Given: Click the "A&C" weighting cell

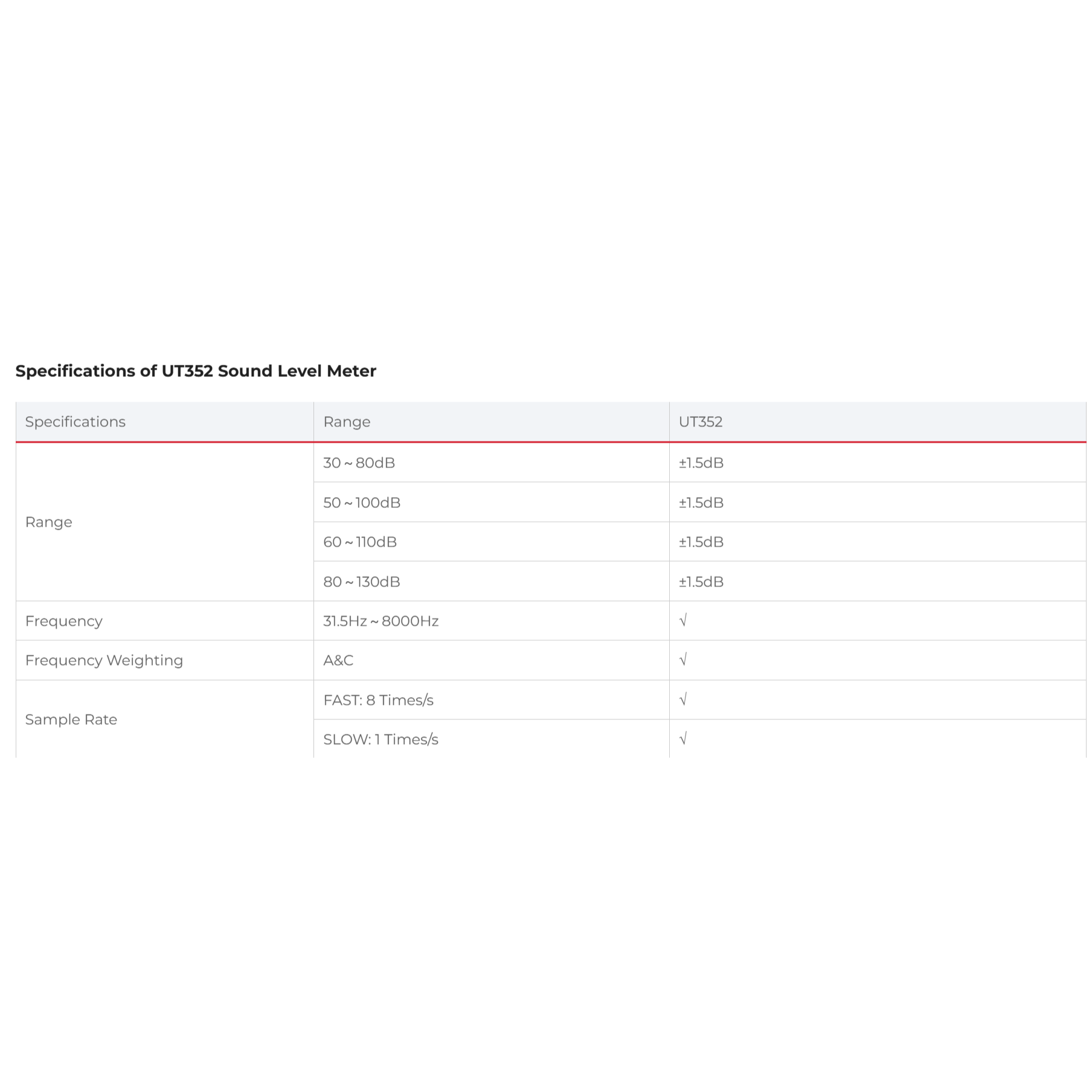Looking at the screenshot, I should tap(338, 660).
